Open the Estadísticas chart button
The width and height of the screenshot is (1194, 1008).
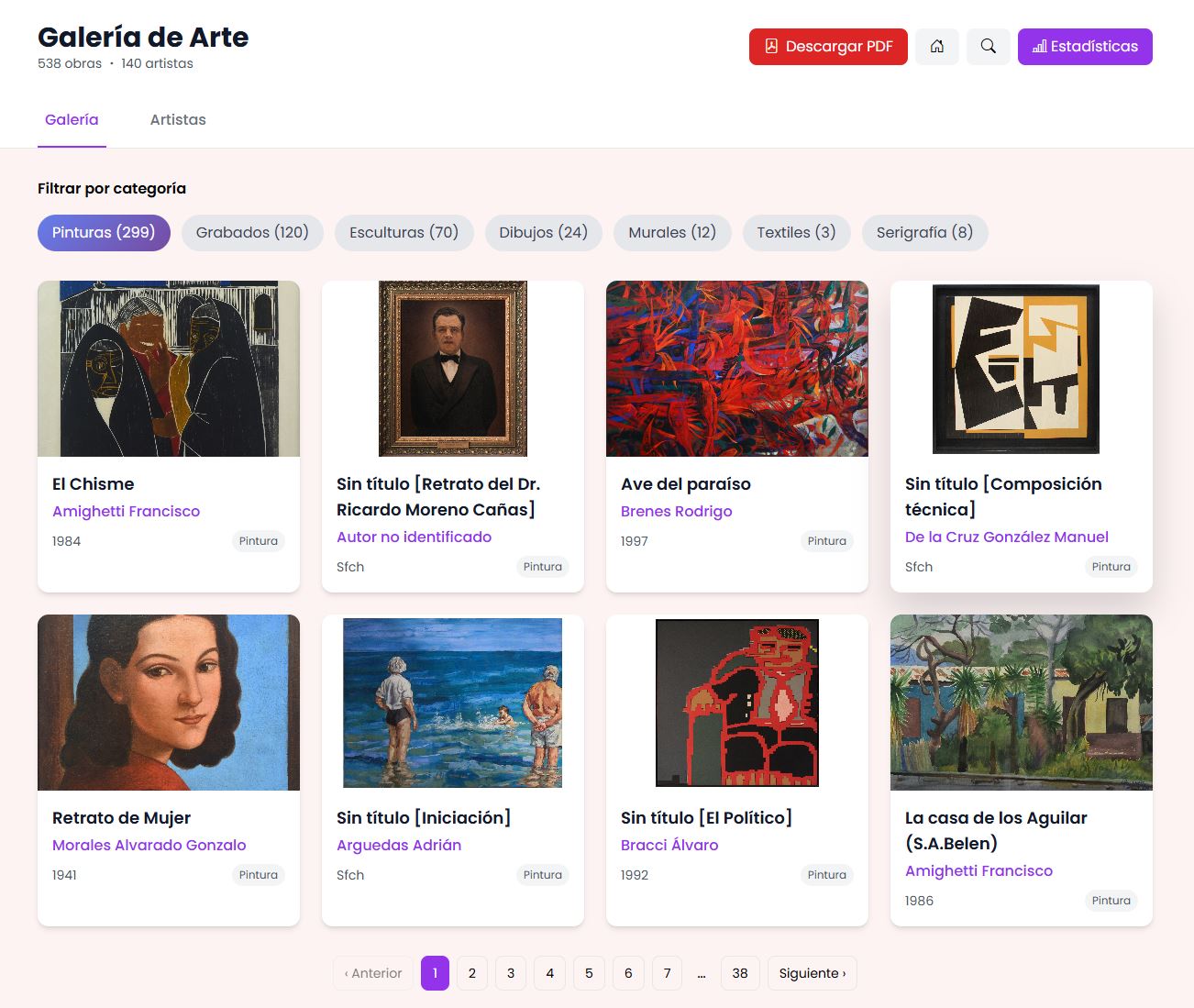tap(1084, 47)
